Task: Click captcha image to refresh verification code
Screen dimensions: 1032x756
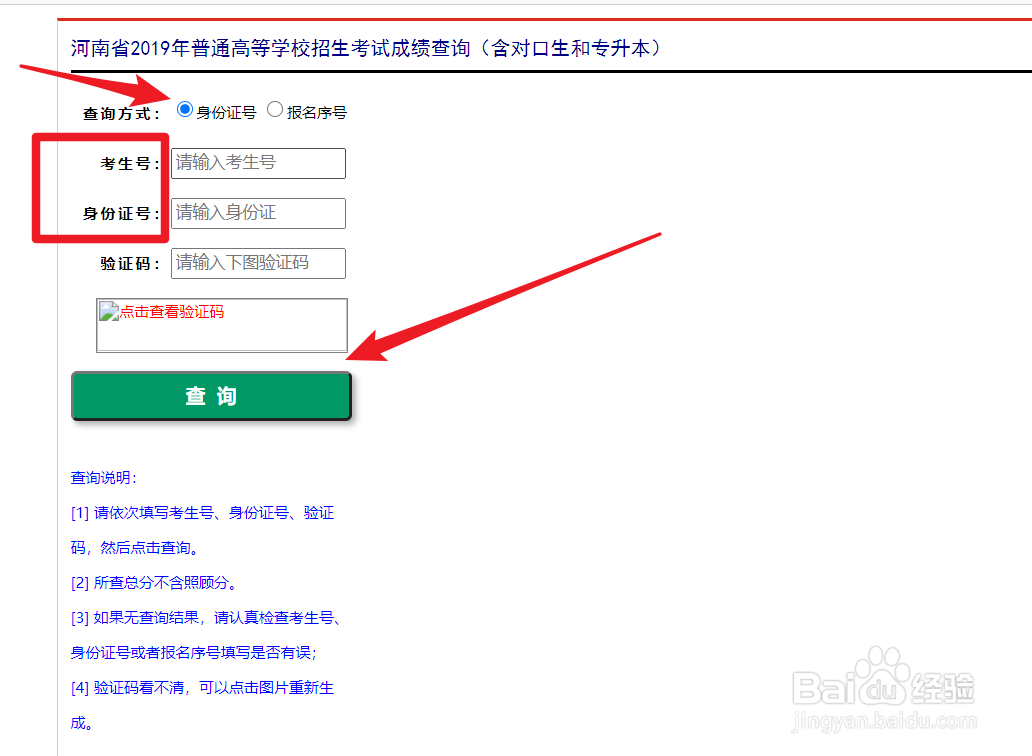Action: (220, 325)
